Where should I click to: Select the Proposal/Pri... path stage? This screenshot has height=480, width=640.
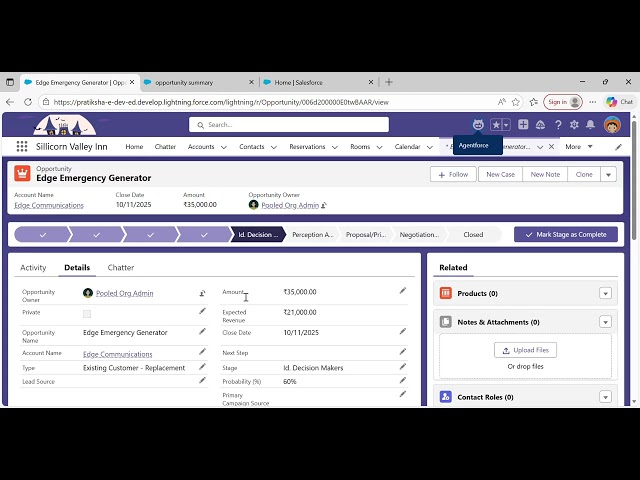366,235
